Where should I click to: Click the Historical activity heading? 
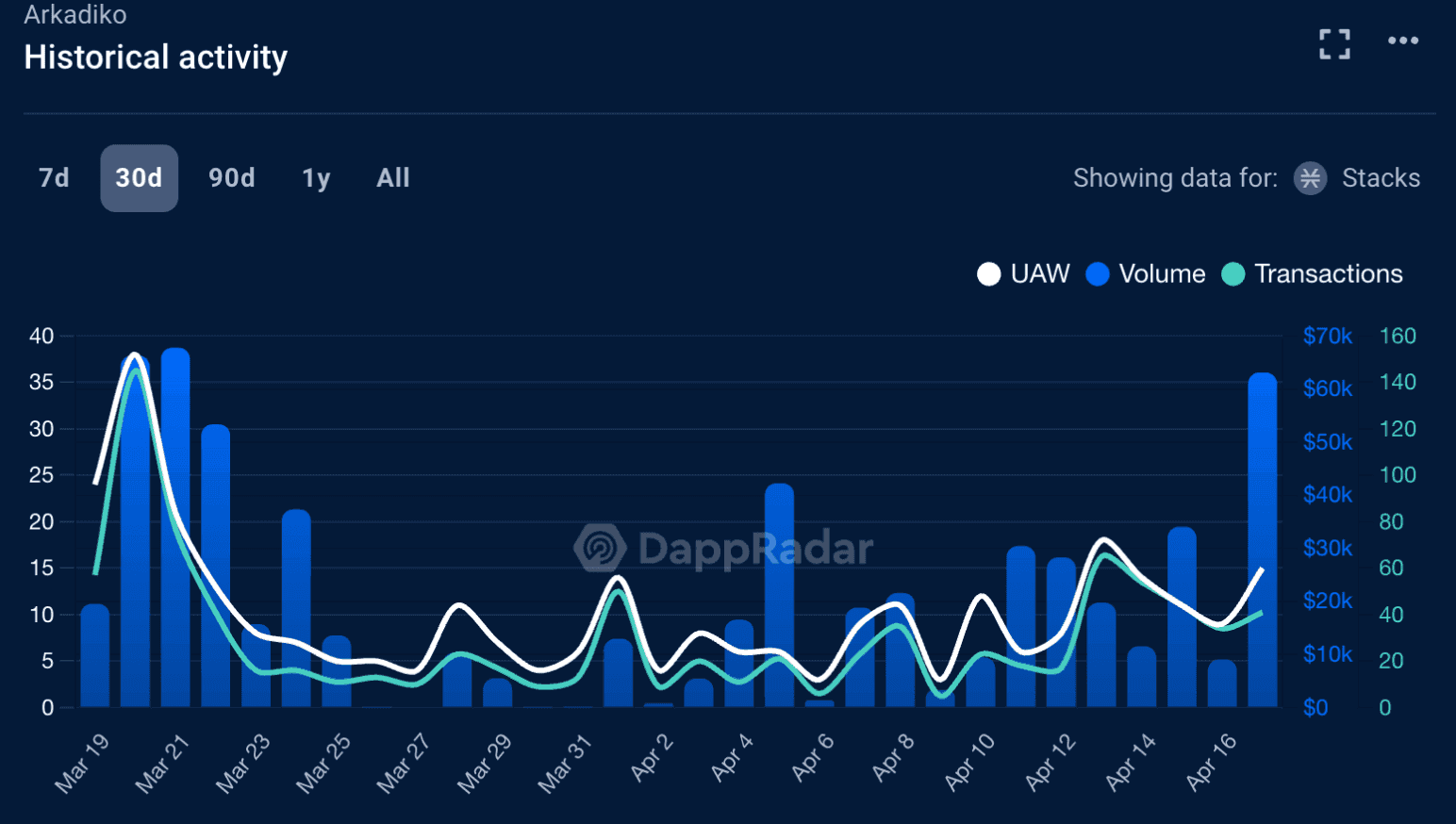click(156, 58)
